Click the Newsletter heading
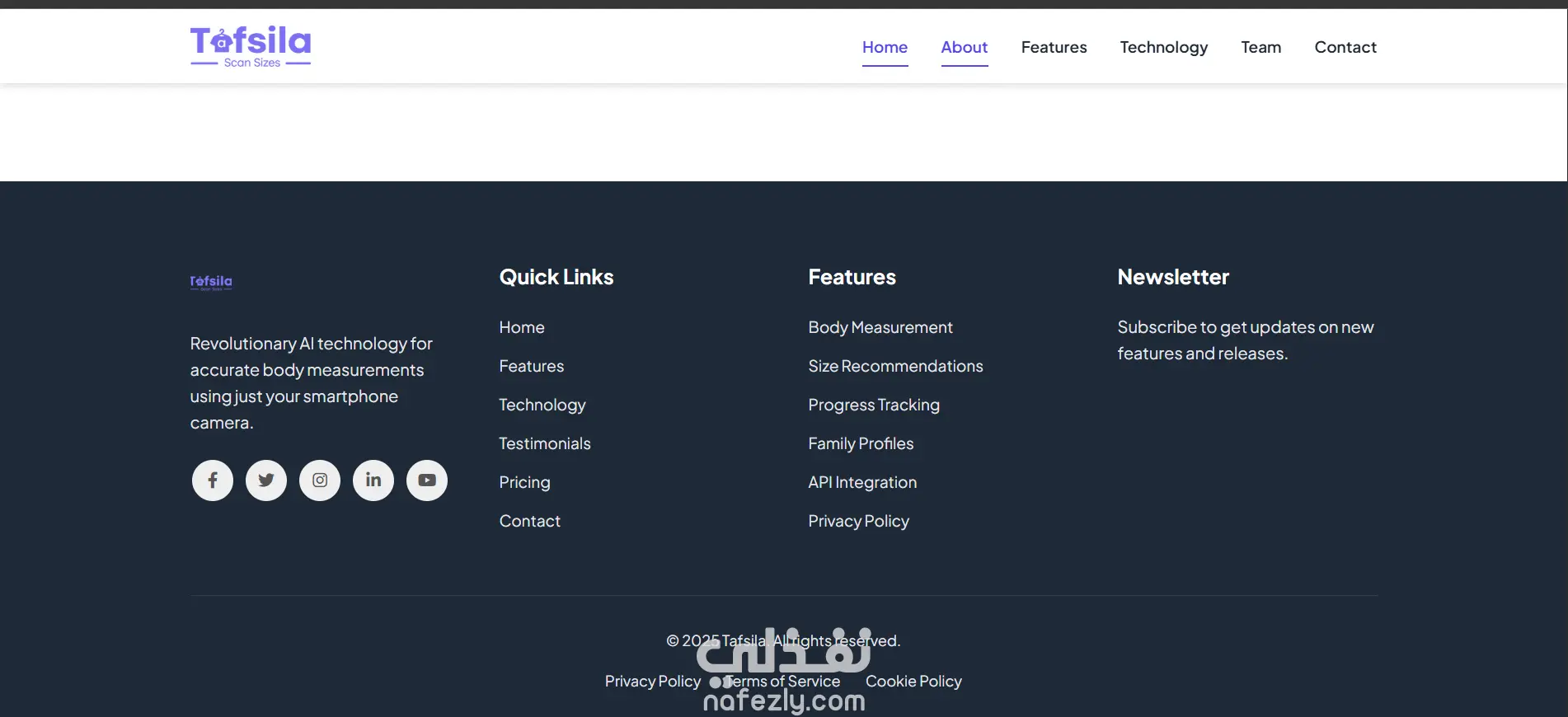 coord(1173,277)
